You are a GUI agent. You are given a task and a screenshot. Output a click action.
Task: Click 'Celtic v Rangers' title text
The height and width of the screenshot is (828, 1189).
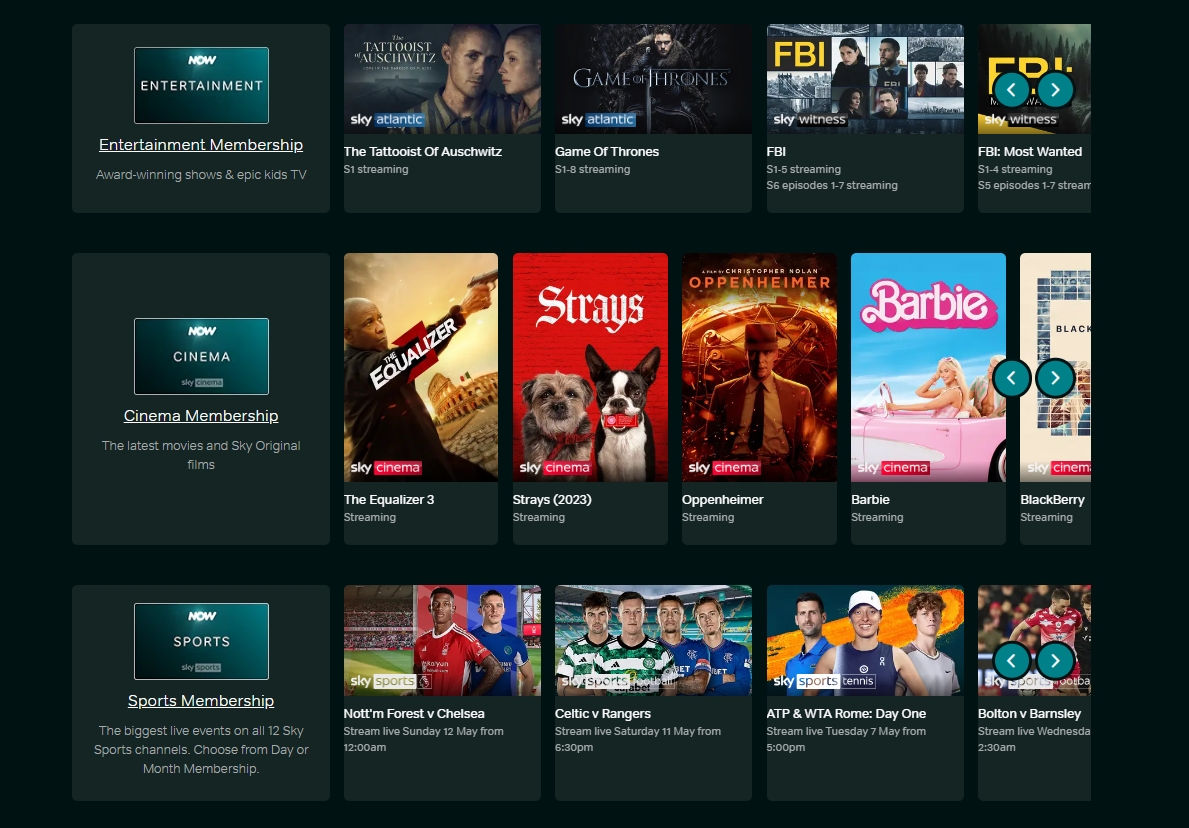pos(603,714)
